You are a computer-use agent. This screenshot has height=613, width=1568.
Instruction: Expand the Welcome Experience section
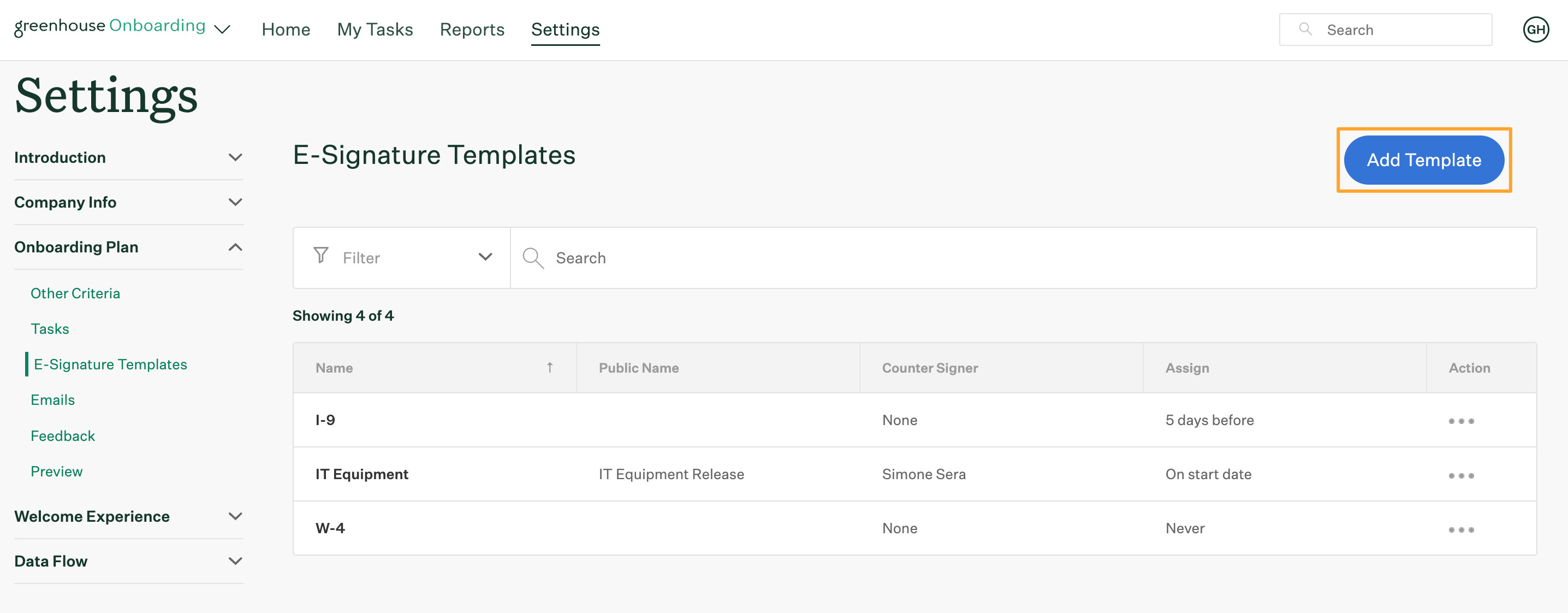pyautogui.click(x=128, y=516)
